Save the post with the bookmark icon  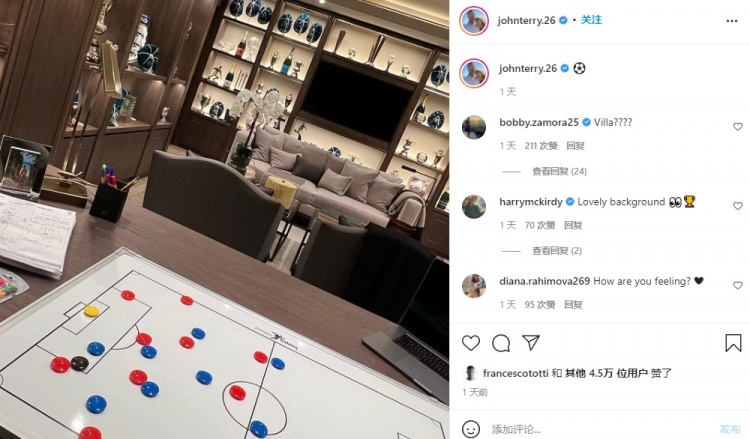733,343
